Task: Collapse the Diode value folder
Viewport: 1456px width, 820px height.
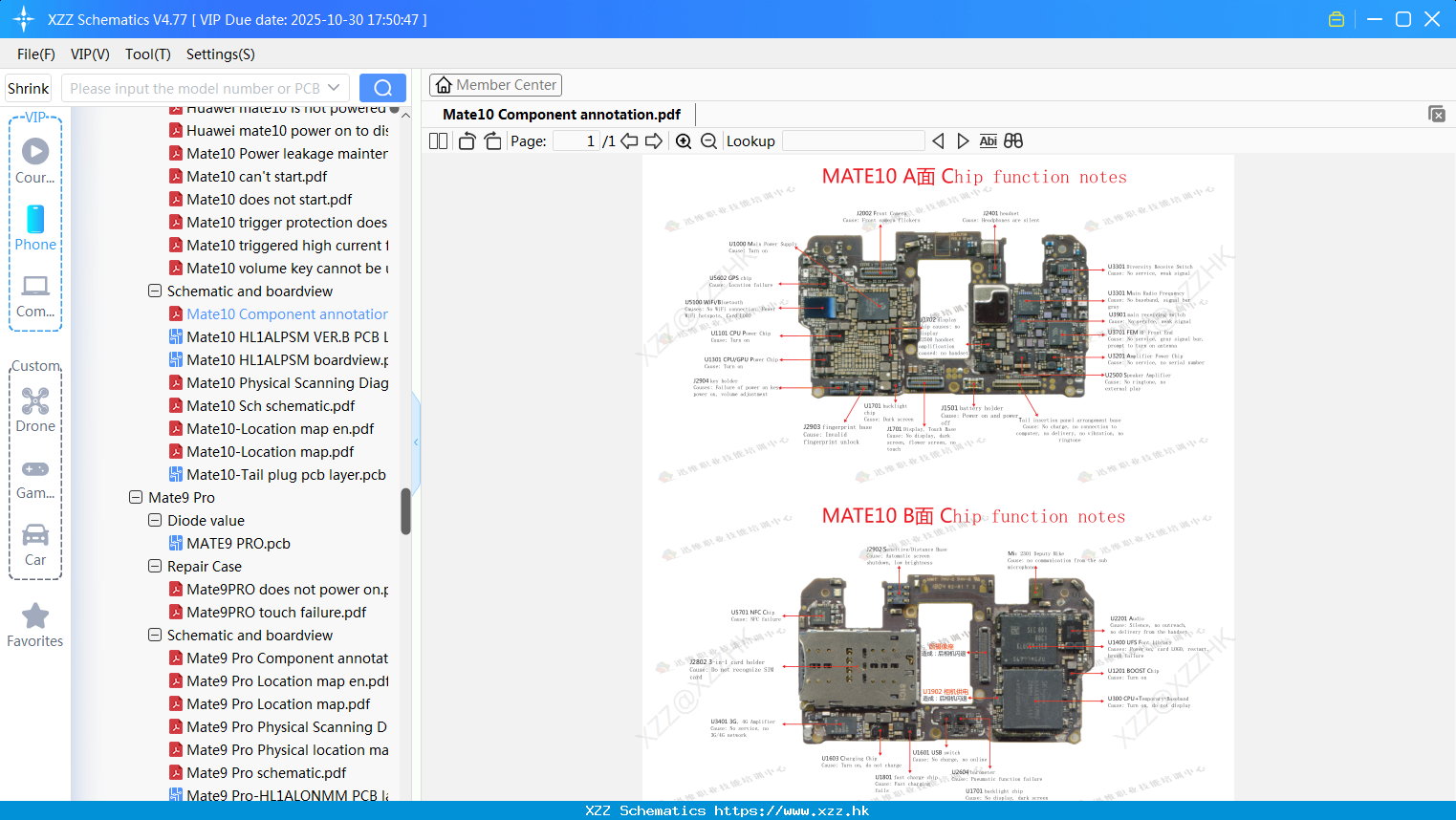Action: coord(155,521)
